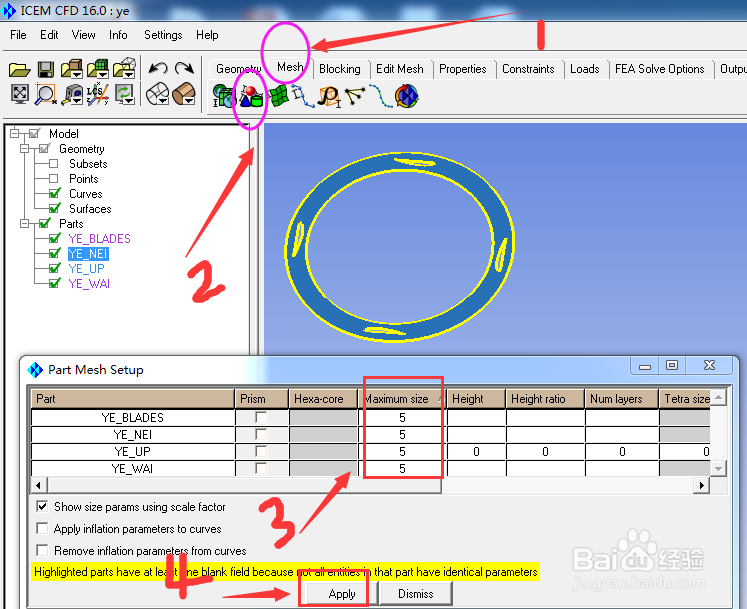Screen dimensions: 747x609
Task: Hide the YE_BLADES part
Action: pyautogui.click(x=55, y=238)
